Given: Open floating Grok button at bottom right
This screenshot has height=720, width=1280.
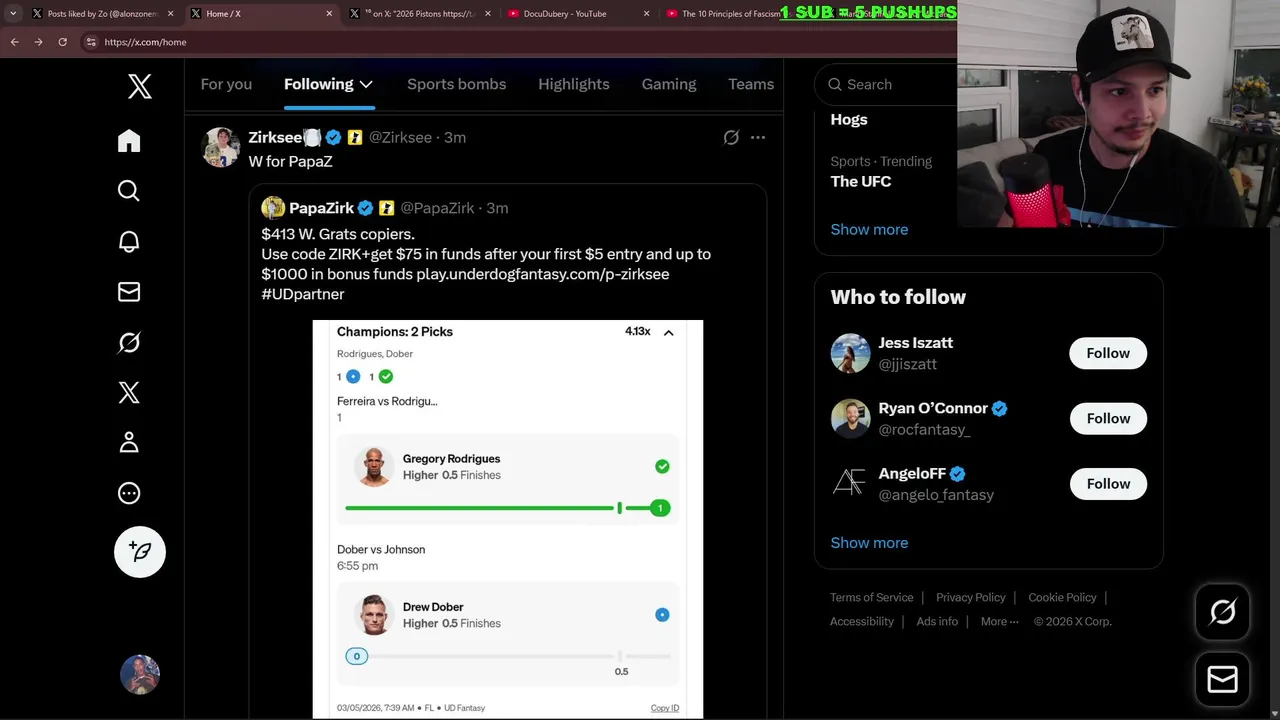Looking at the screenshot, I should pyautogui.click(x=1222, y=612).
